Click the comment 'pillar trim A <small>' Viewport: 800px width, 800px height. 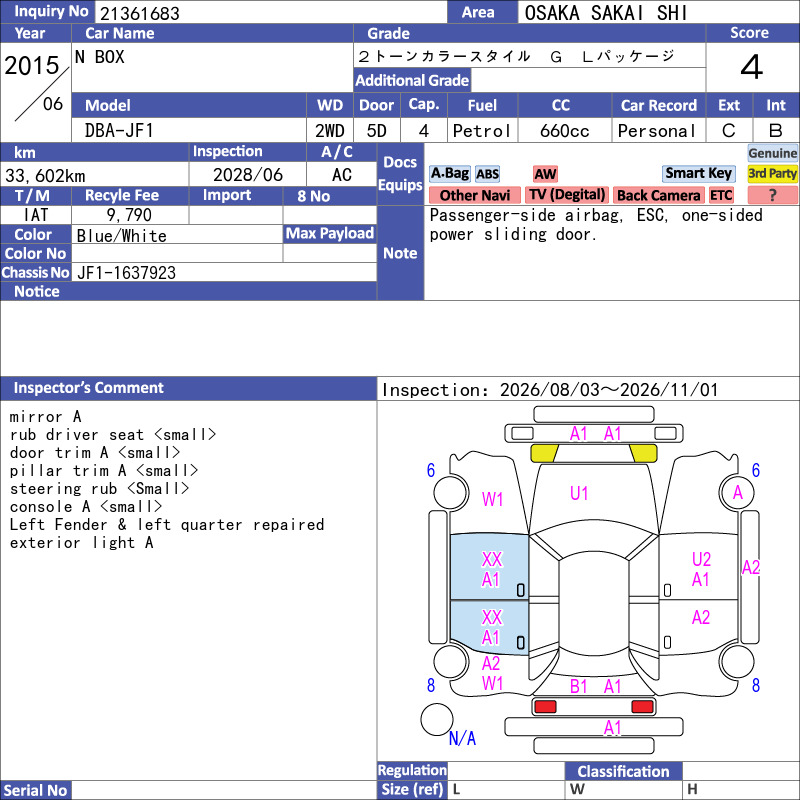[104, 470]
